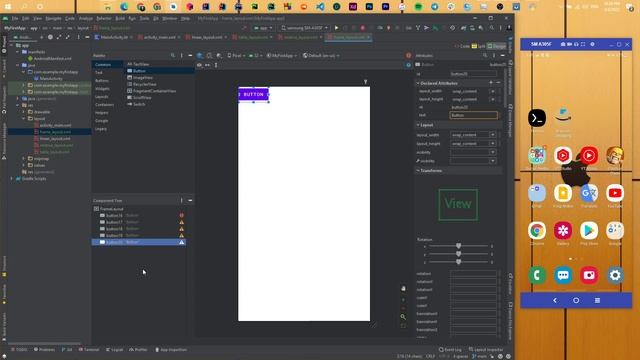Open the Windows Start menu
The height and width of the screenshot is (360, 640).
(8, 7)
